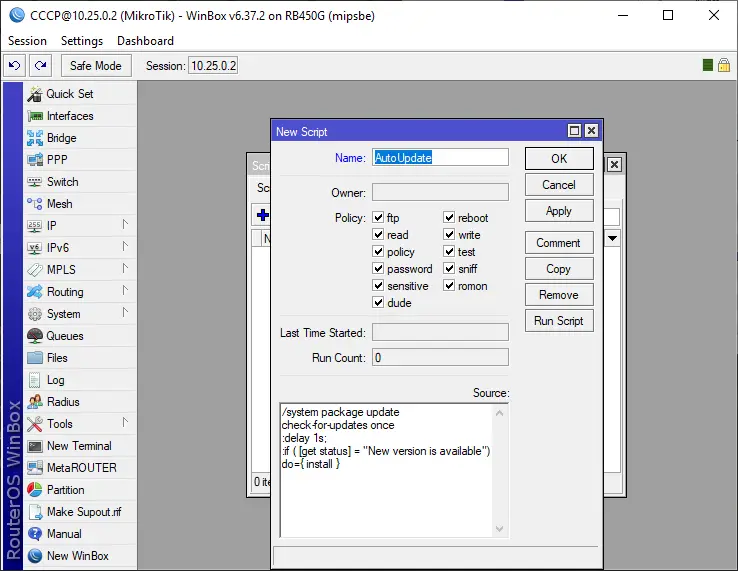Image resolution: width=738 pixels, height=571 pixels.
Task: Click the Tools icon in the sidebar
Action: click(x=35, y=424)
